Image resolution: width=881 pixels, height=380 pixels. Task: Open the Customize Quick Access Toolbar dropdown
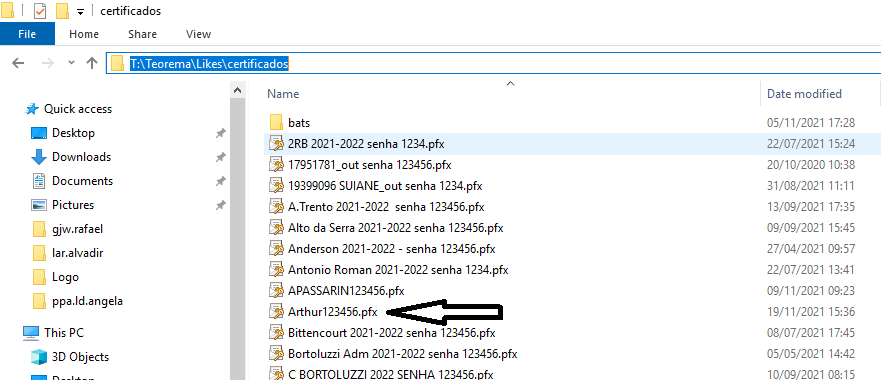(x=80, y=11)
